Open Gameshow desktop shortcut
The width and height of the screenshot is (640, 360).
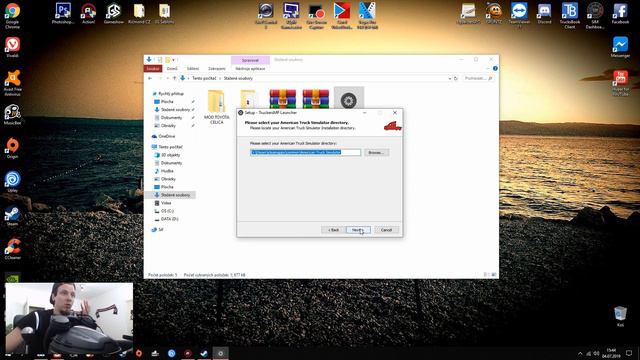[113, 13]
